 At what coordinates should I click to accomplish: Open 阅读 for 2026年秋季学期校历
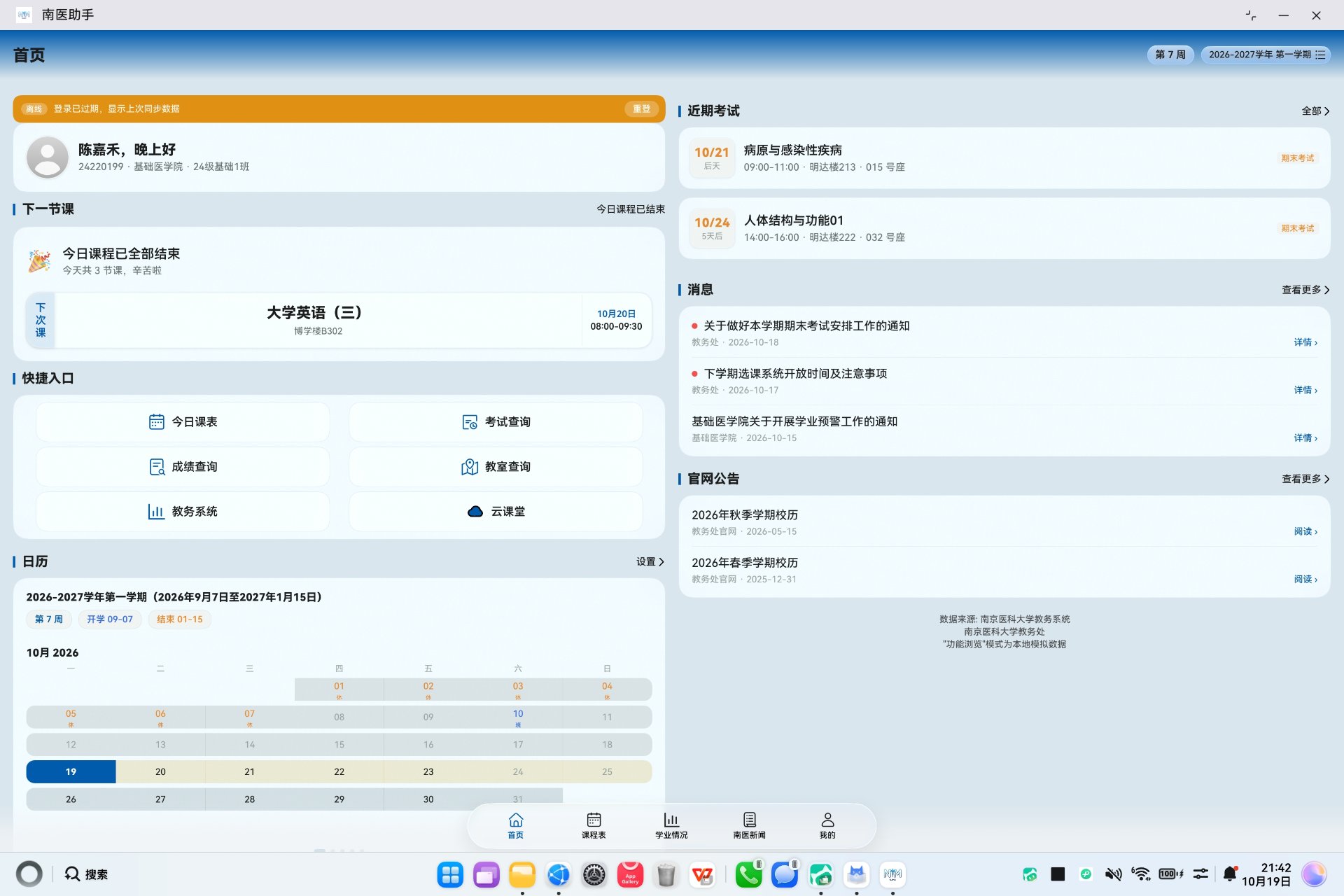[x=1305, y=532]
